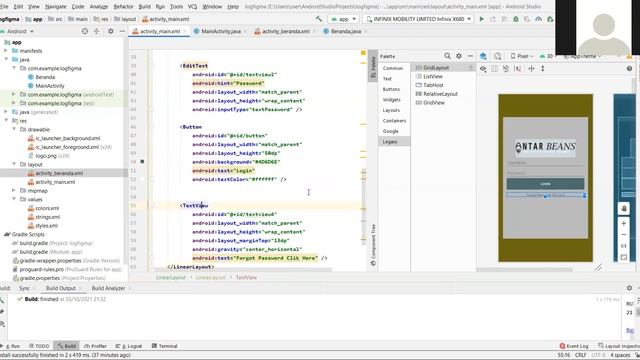Open the VCS menu
The image size is (640, 360).
click(192, 7)
